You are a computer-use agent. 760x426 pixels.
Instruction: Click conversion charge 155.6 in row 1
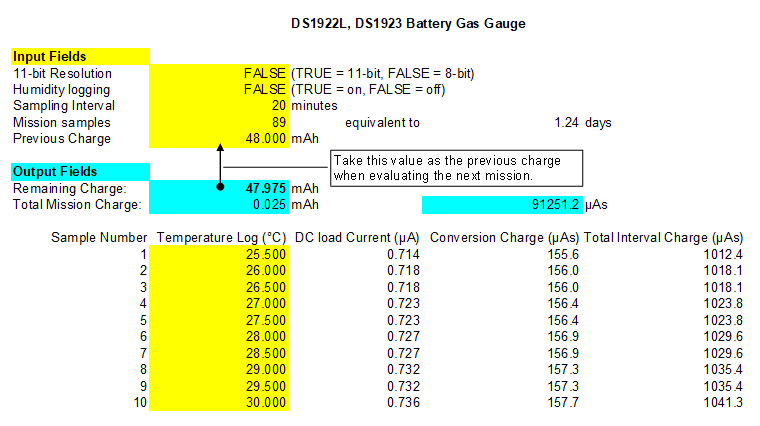[563, 254]
